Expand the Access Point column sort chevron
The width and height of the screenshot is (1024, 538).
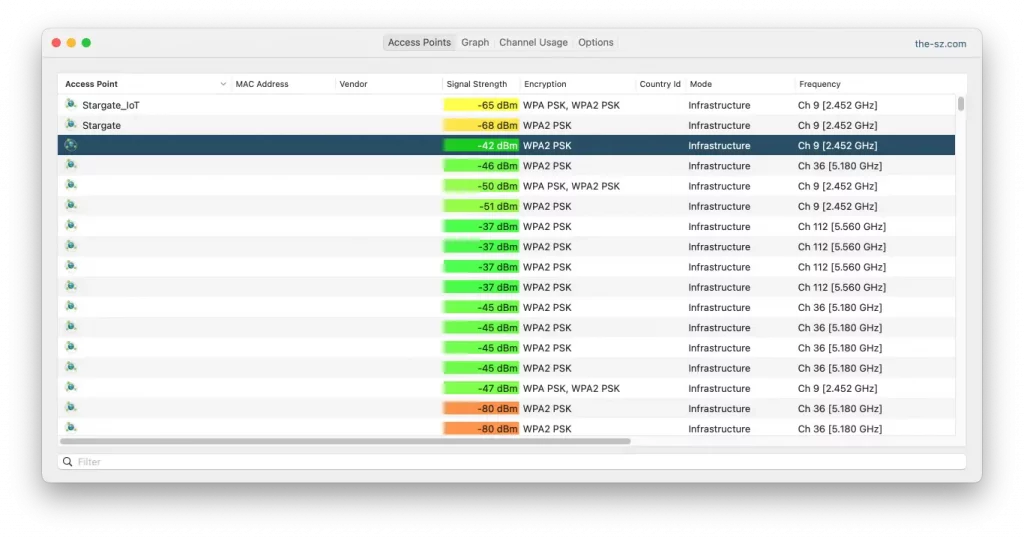click(223, 84)
